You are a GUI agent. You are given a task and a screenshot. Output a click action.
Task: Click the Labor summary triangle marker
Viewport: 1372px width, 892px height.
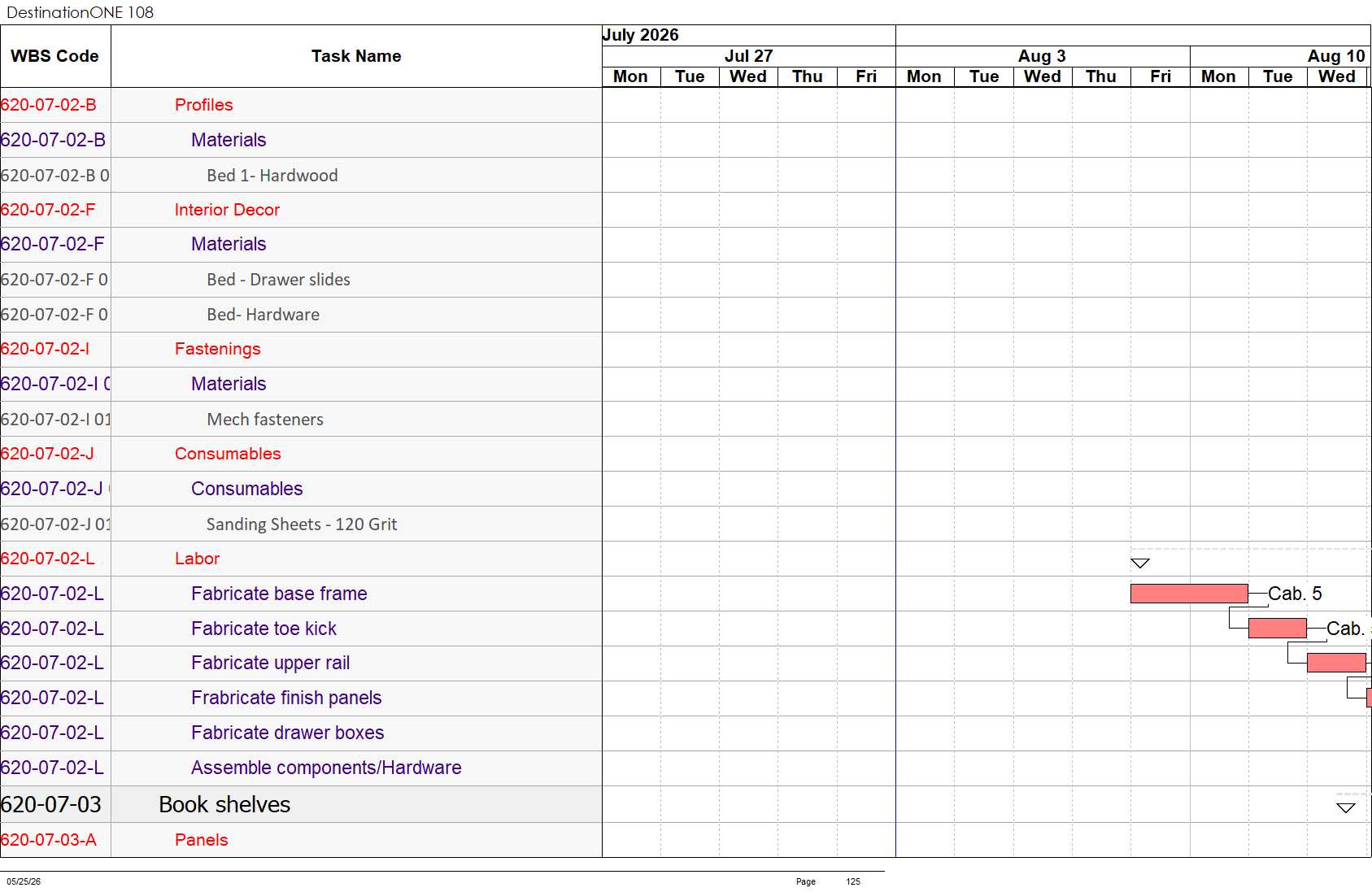pos(1140,563)
